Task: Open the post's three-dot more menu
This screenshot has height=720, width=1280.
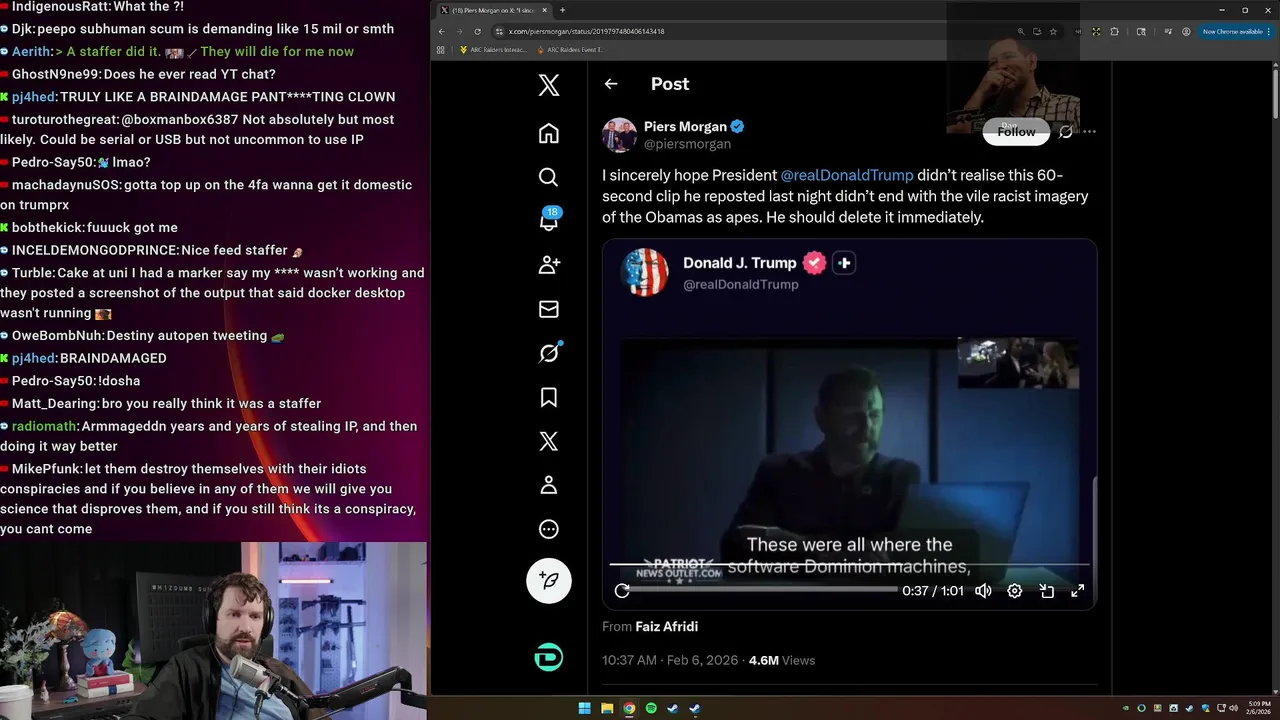Action: click(1090, 131)
